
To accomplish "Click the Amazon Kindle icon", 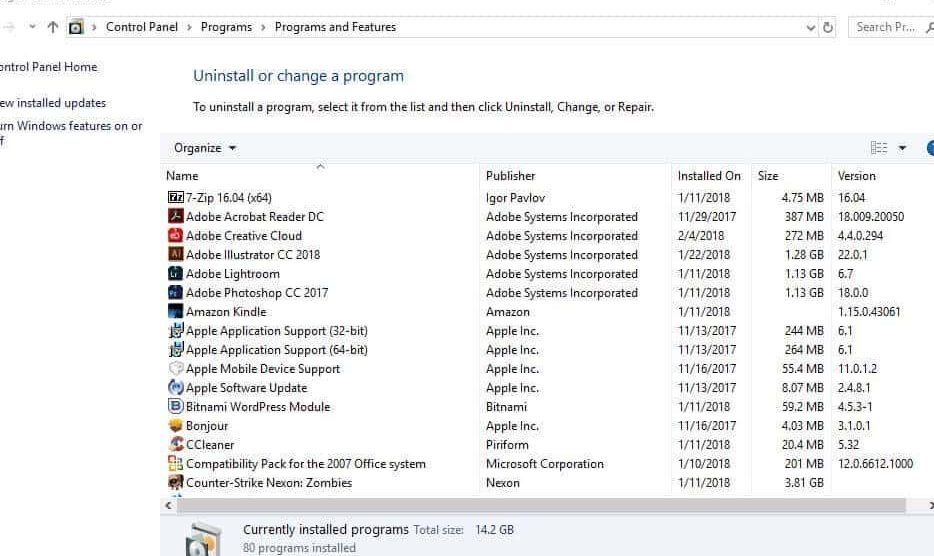I will tap(176, 312).
